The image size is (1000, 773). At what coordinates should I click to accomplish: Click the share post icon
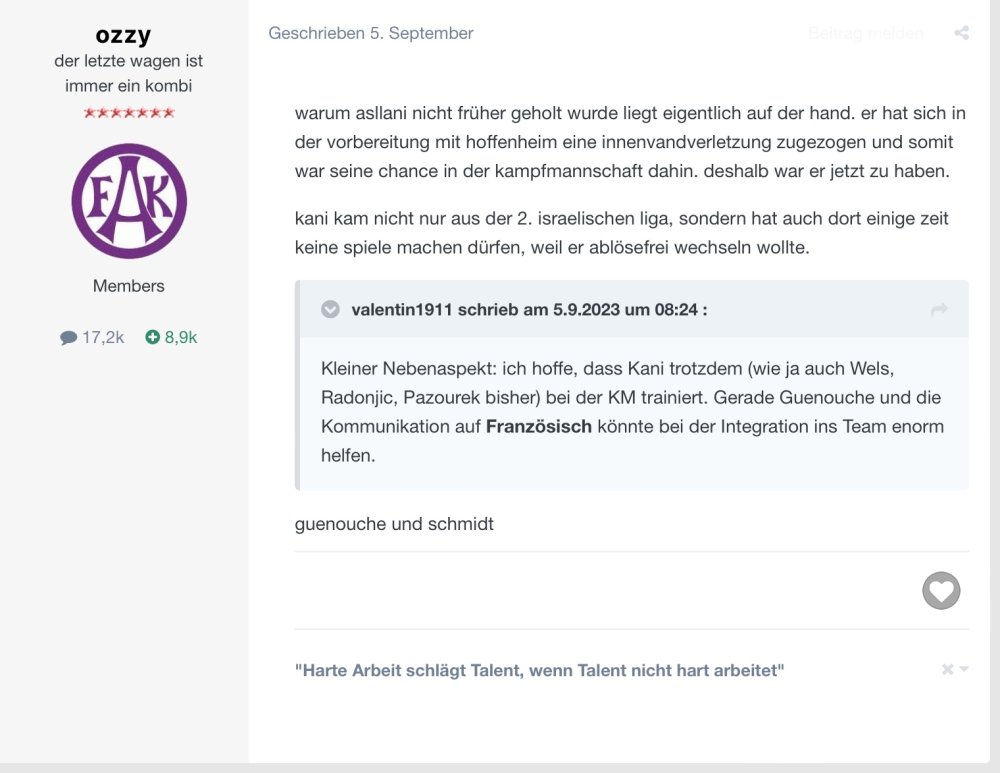point(961,33)
